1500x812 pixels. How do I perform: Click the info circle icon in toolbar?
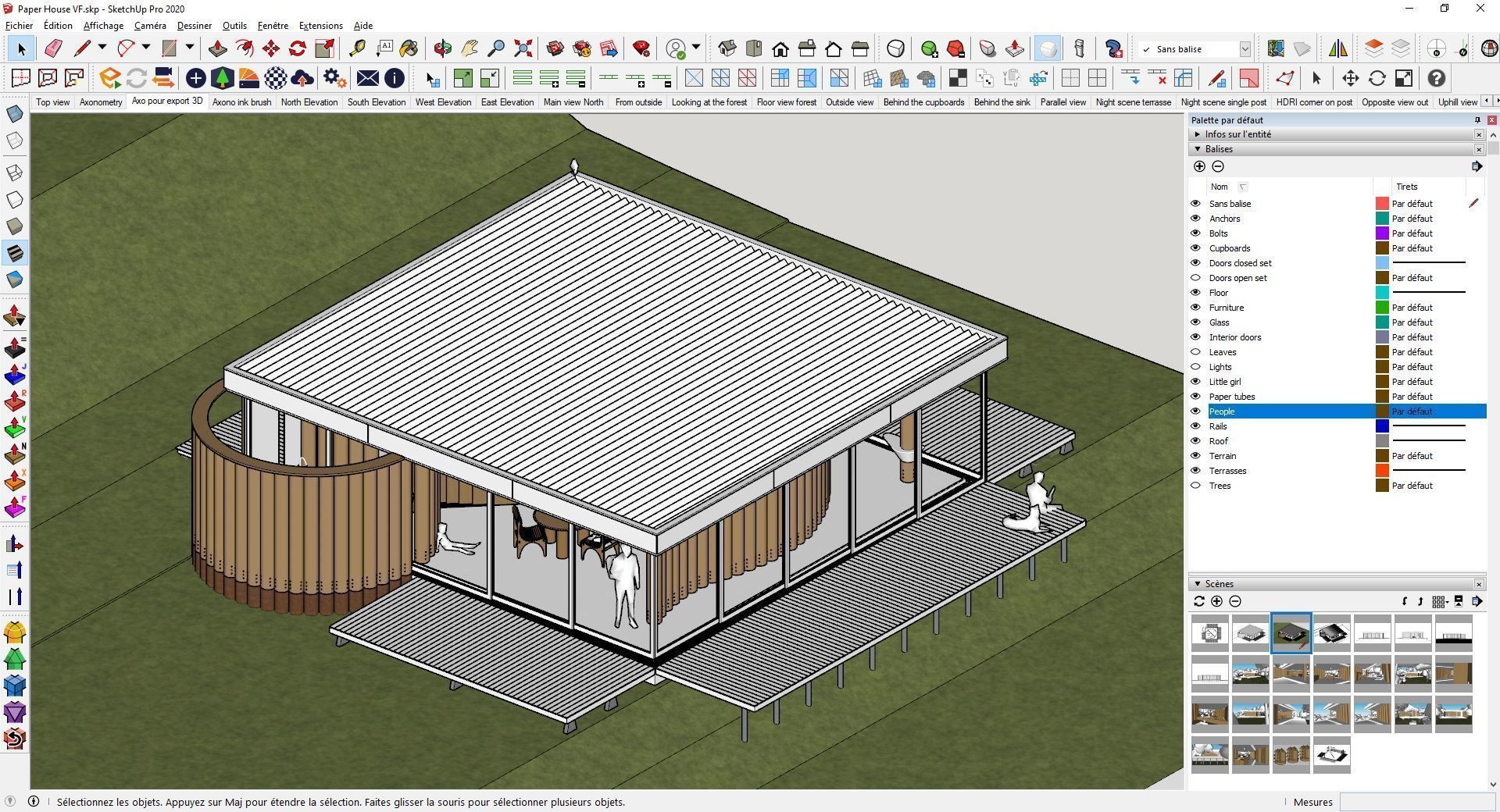[x=395, y=78]
